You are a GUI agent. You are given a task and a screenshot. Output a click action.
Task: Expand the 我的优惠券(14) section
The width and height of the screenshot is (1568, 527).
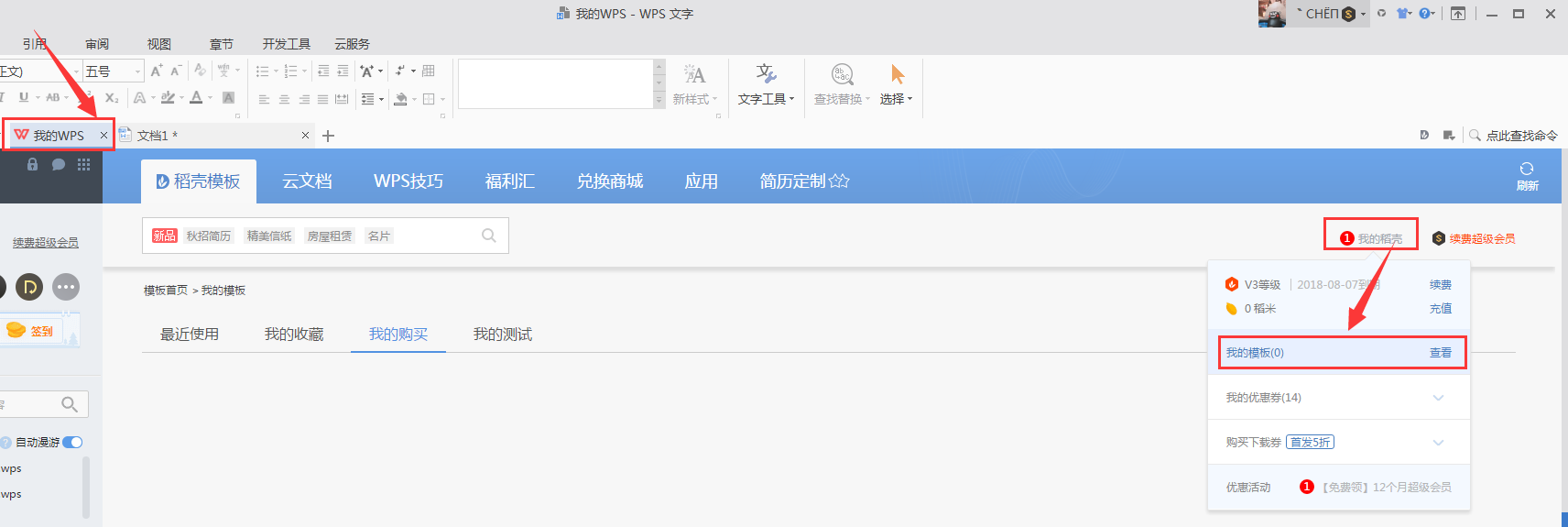[1438, 398]
